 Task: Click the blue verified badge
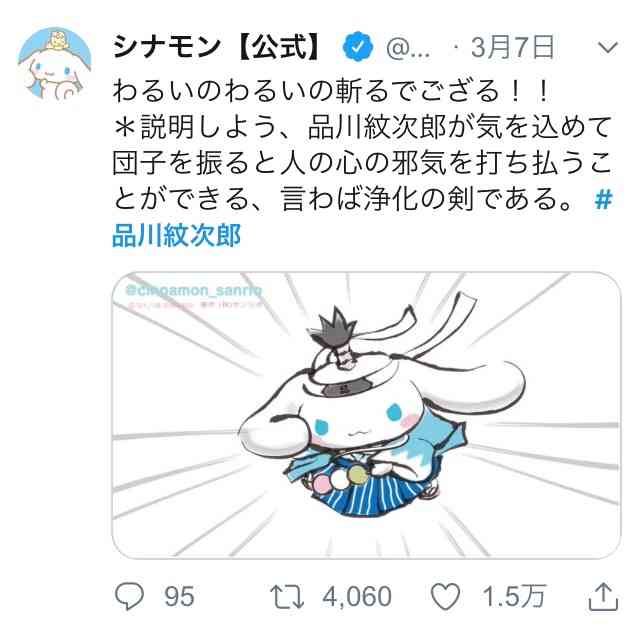[358, 47]
